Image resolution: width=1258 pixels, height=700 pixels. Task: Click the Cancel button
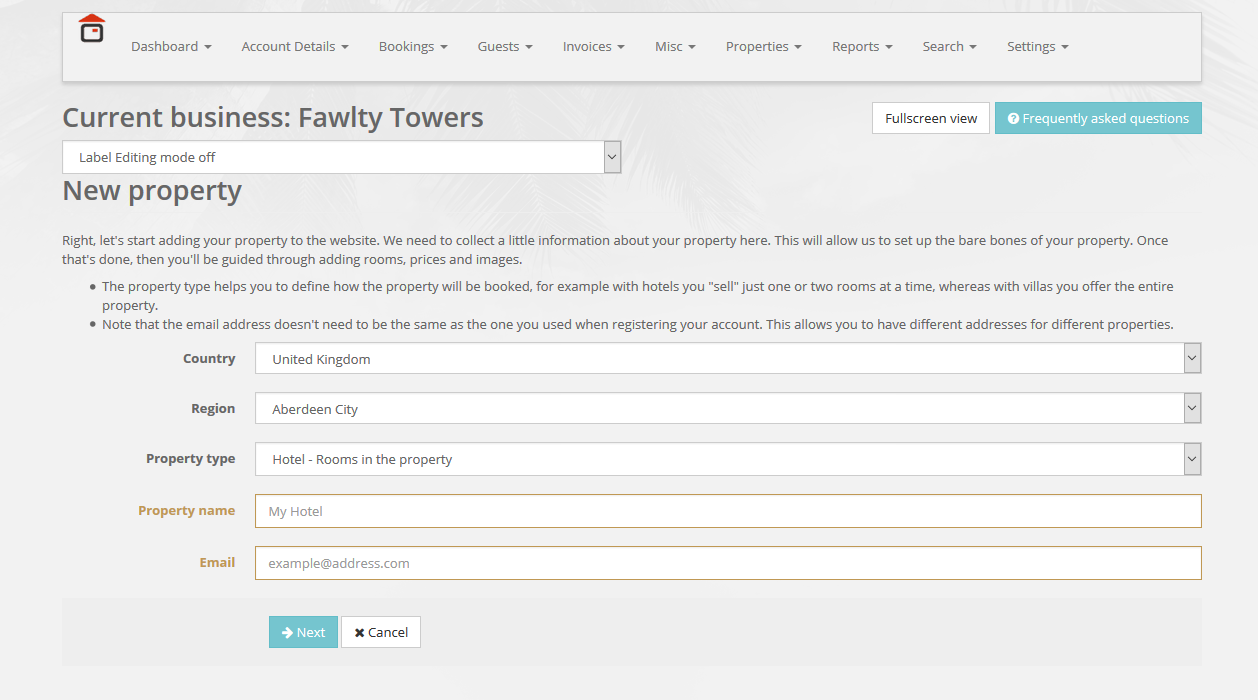pos(381,632)
